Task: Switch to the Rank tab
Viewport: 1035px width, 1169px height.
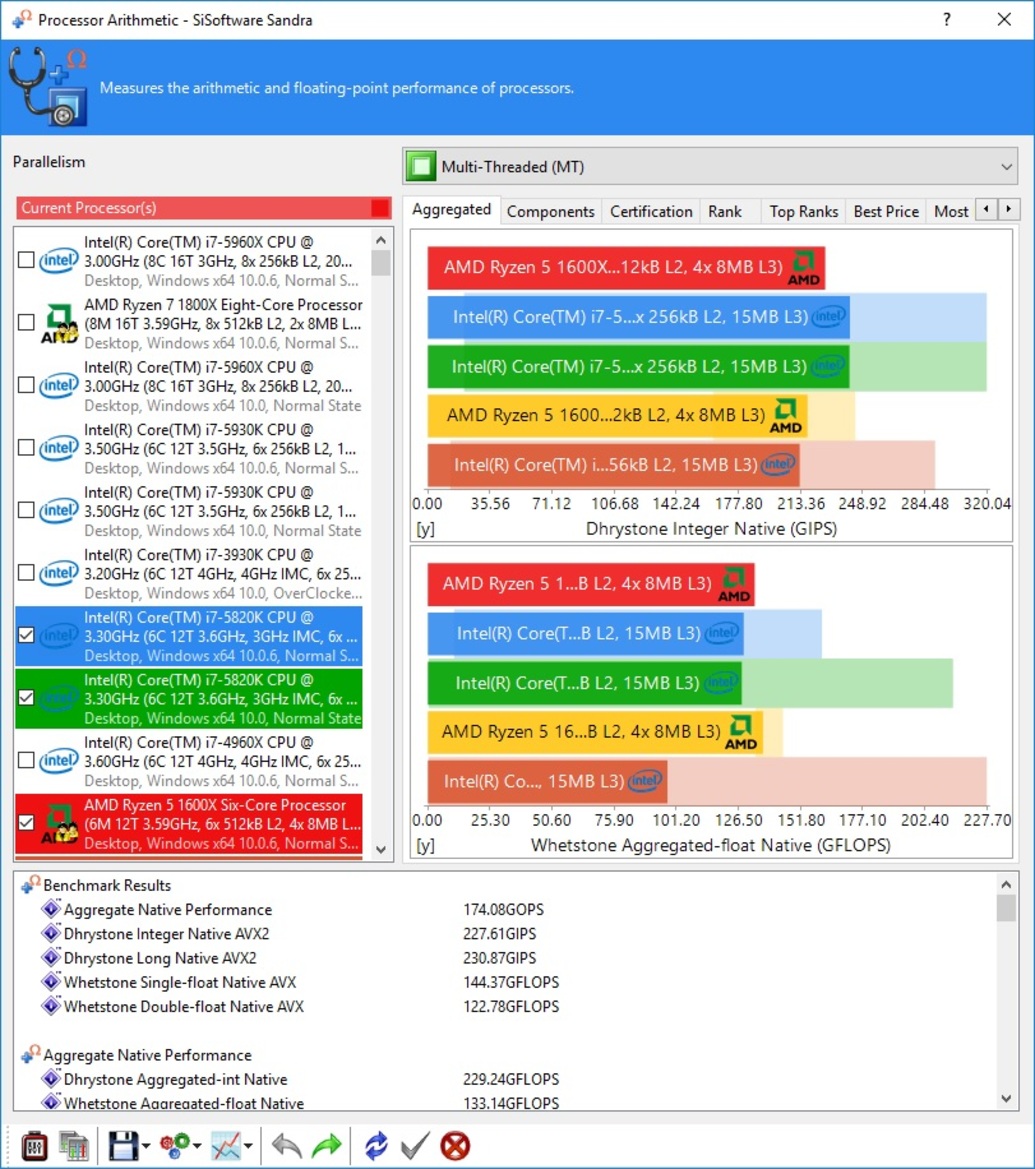Action: click(x=725, y=212)
